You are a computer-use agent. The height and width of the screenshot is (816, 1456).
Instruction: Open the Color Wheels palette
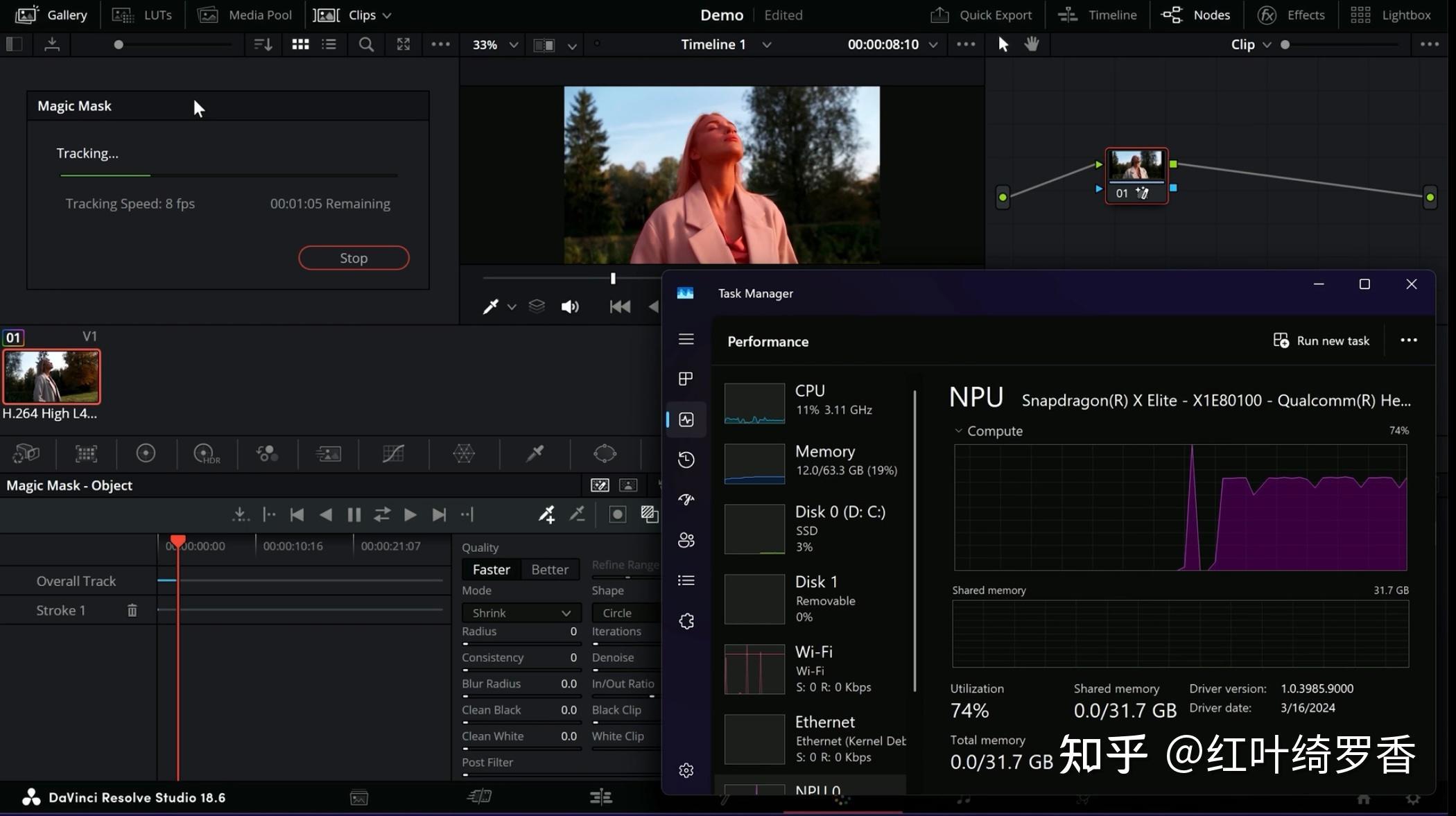pyautogui.click(x=146, y=454)
